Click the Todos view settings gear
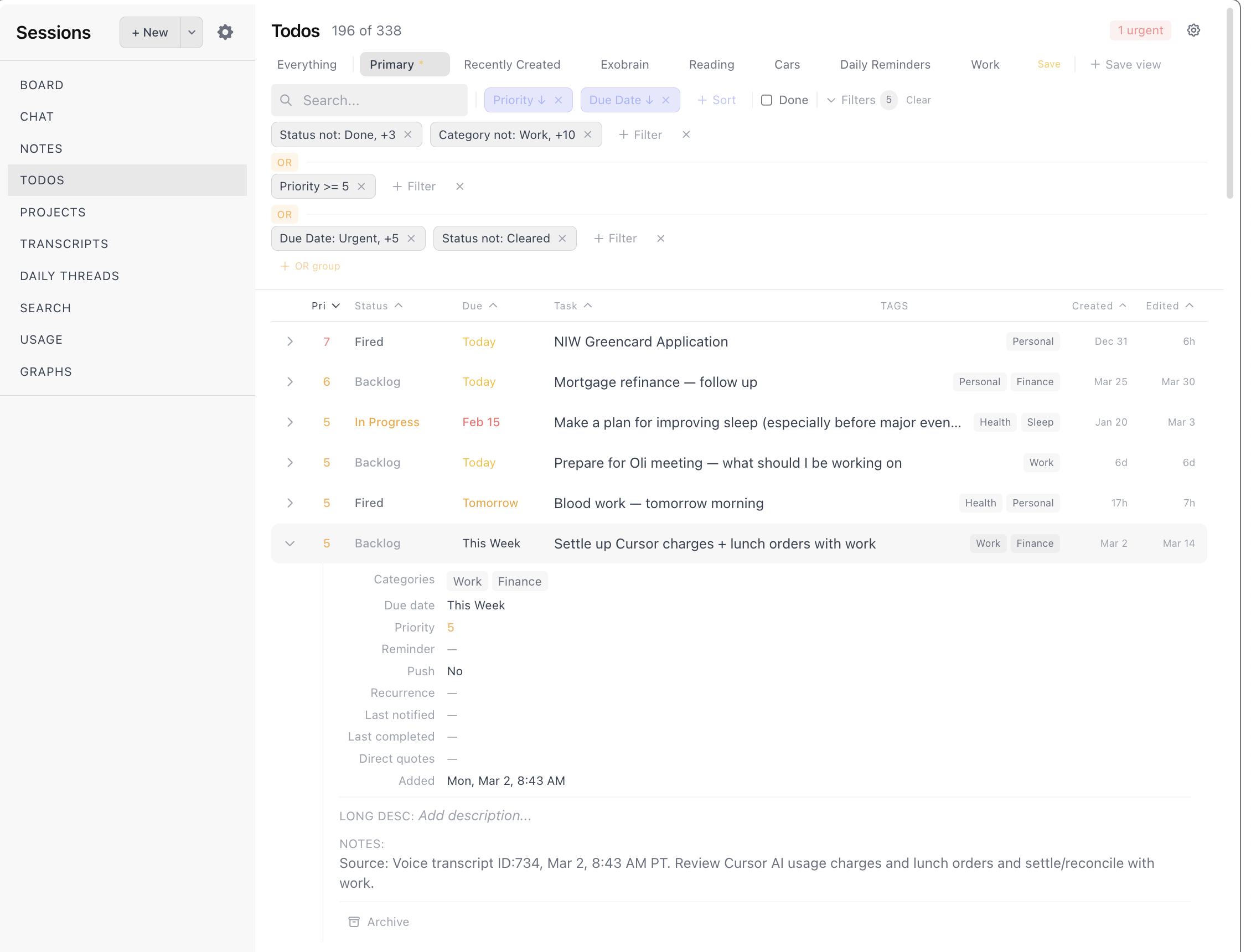The image size is (1251, 952). 1193,30
